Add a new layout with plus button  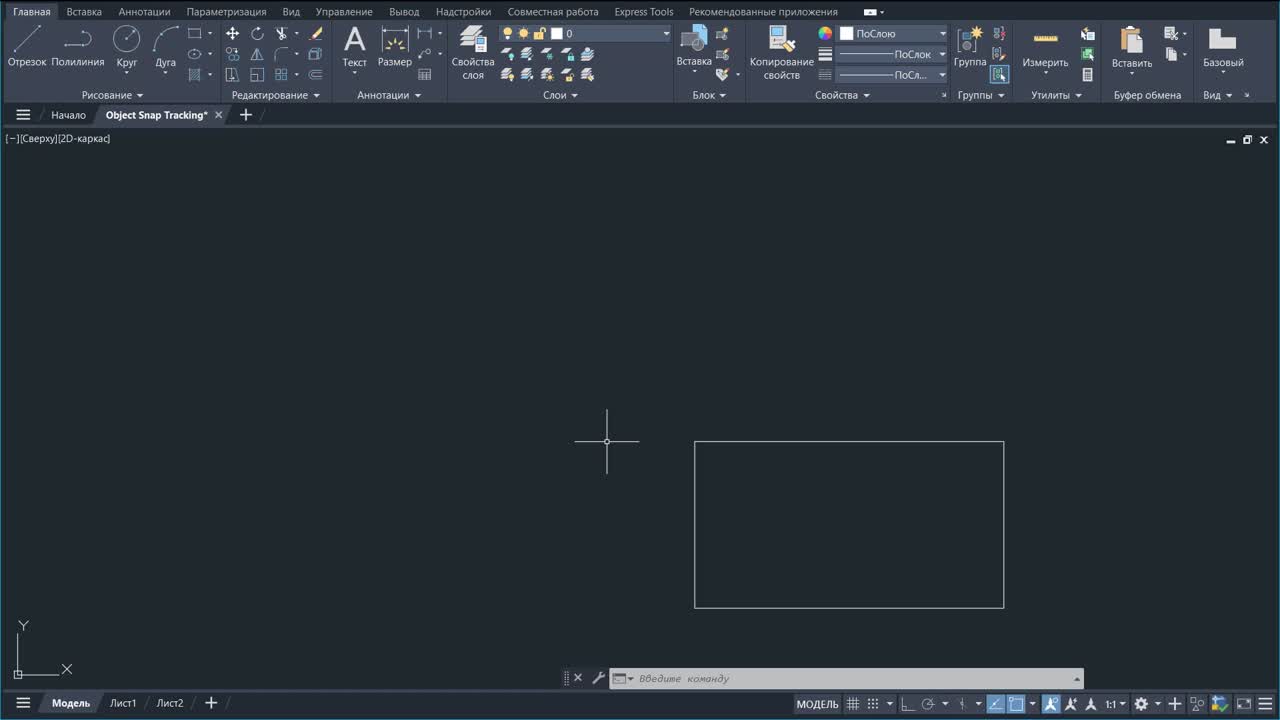click(x=211, y=703)
